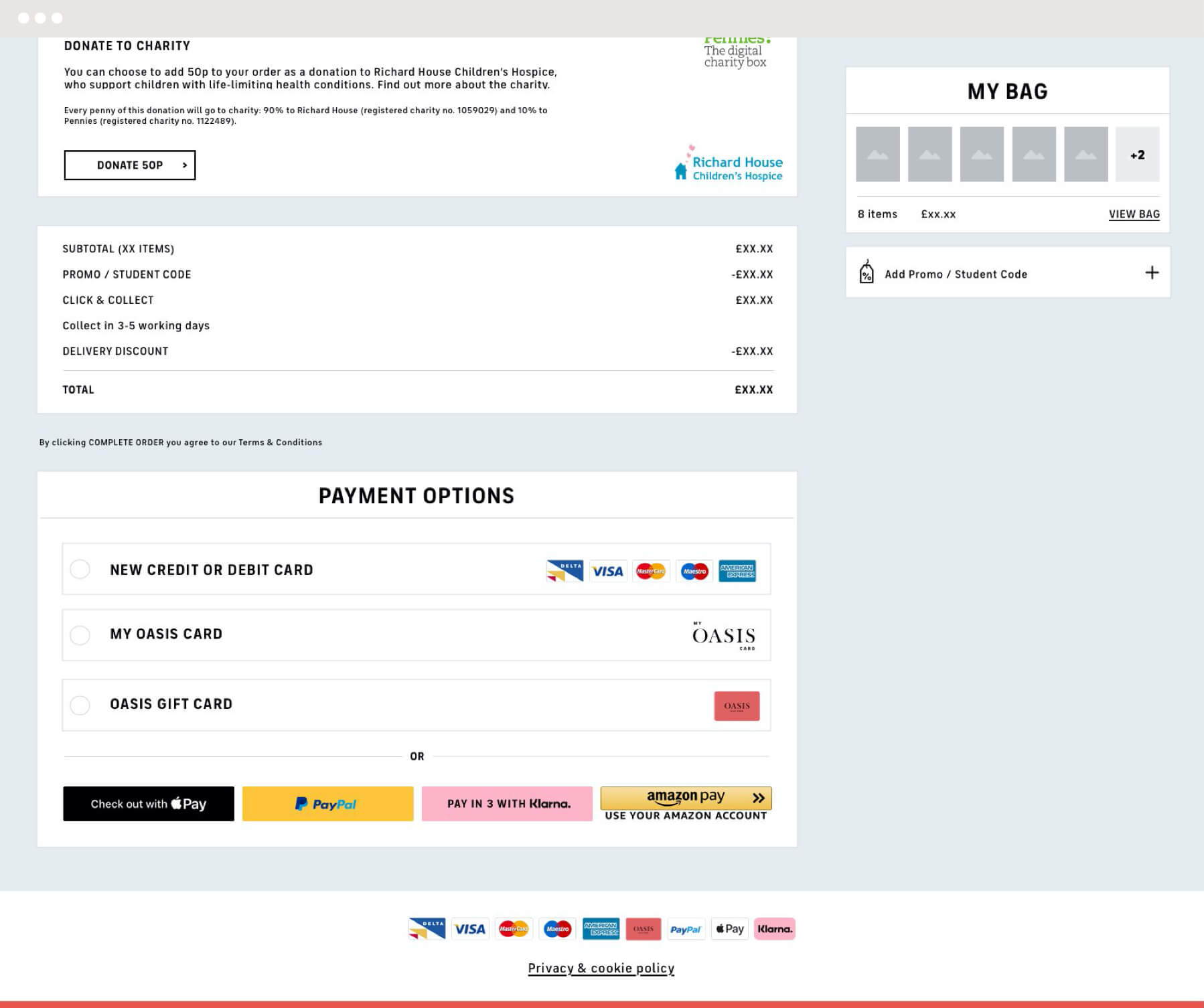The image size is (1204, 1008).
Task: Click Collect in 3-5 working days text
Action: coord(136,326)
